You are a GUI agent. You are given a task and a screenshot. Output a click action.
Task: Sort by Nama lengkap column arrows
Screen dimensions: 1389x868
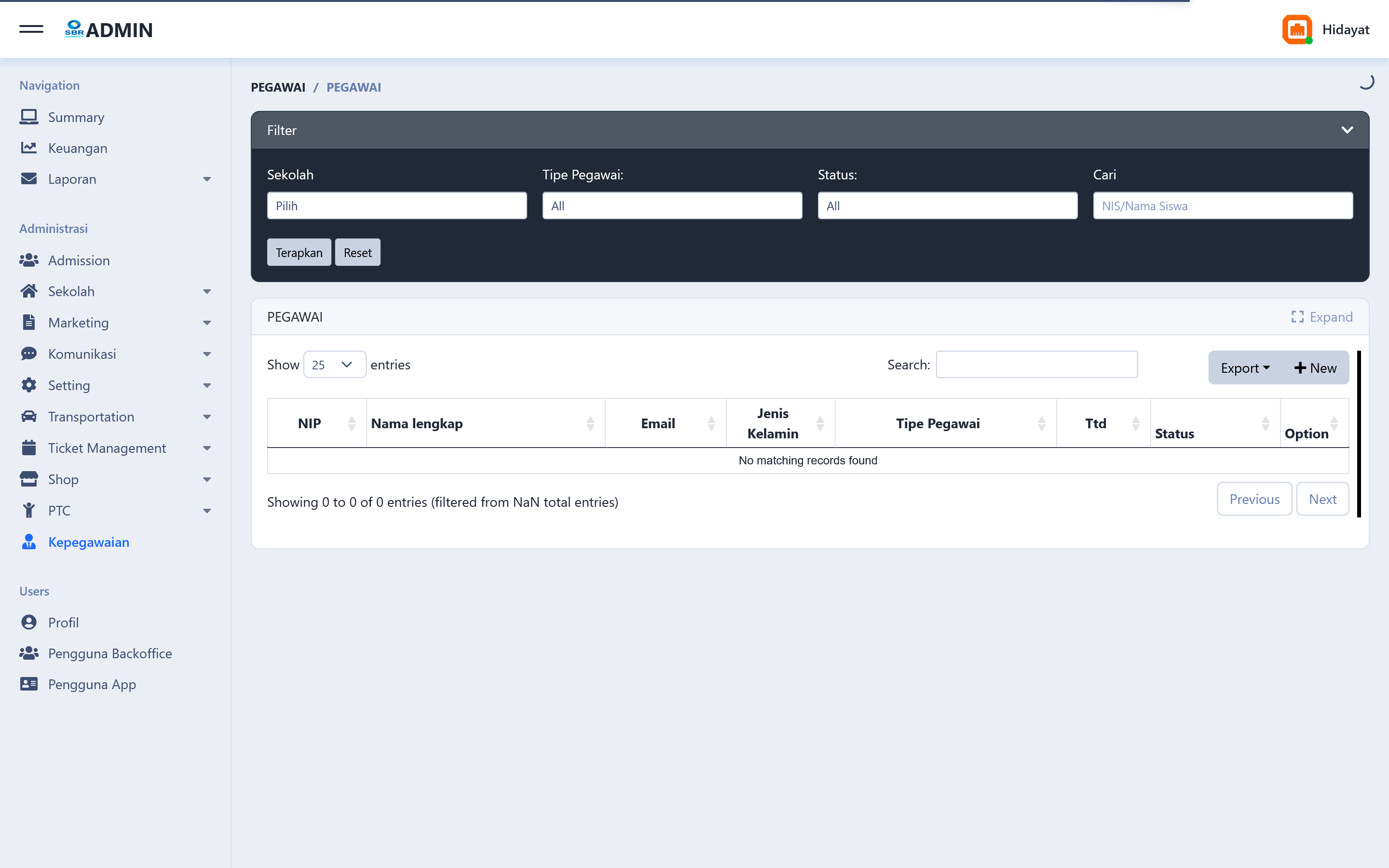tap(591, 424)
